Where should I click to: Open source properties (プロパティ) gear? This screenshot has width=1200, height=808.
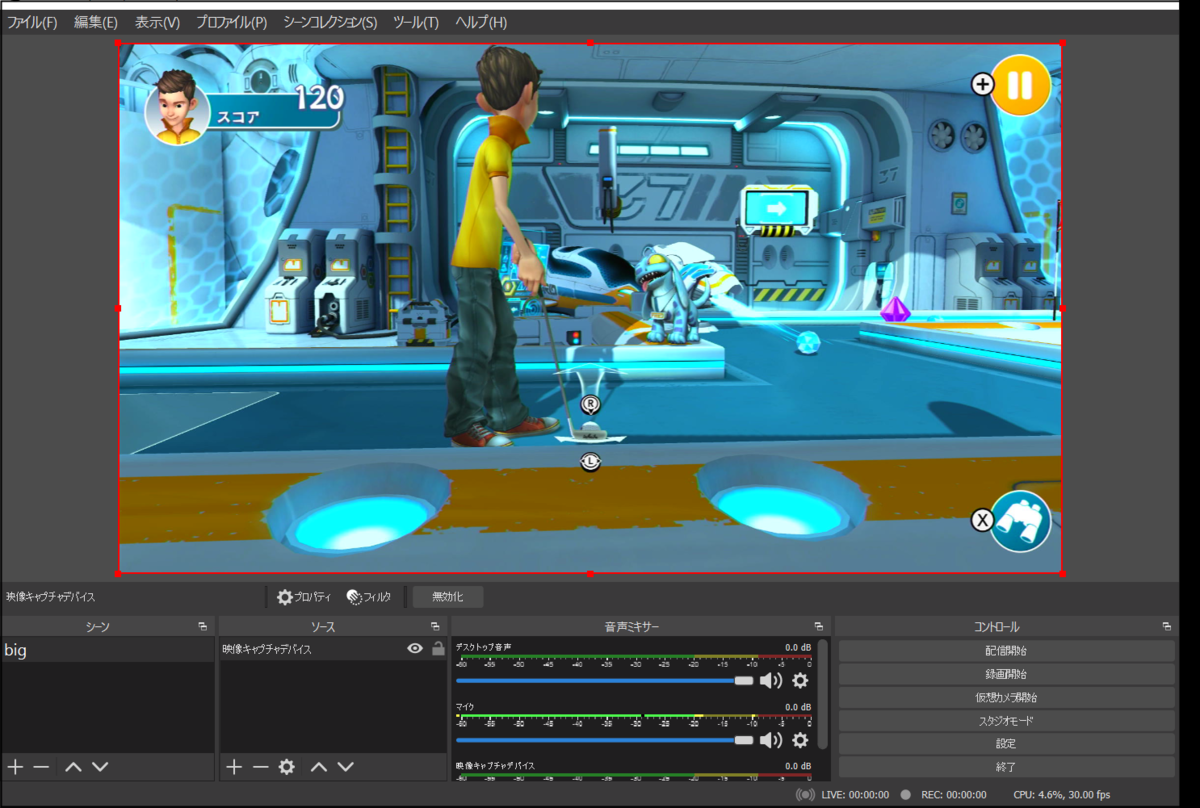[304, 597]
